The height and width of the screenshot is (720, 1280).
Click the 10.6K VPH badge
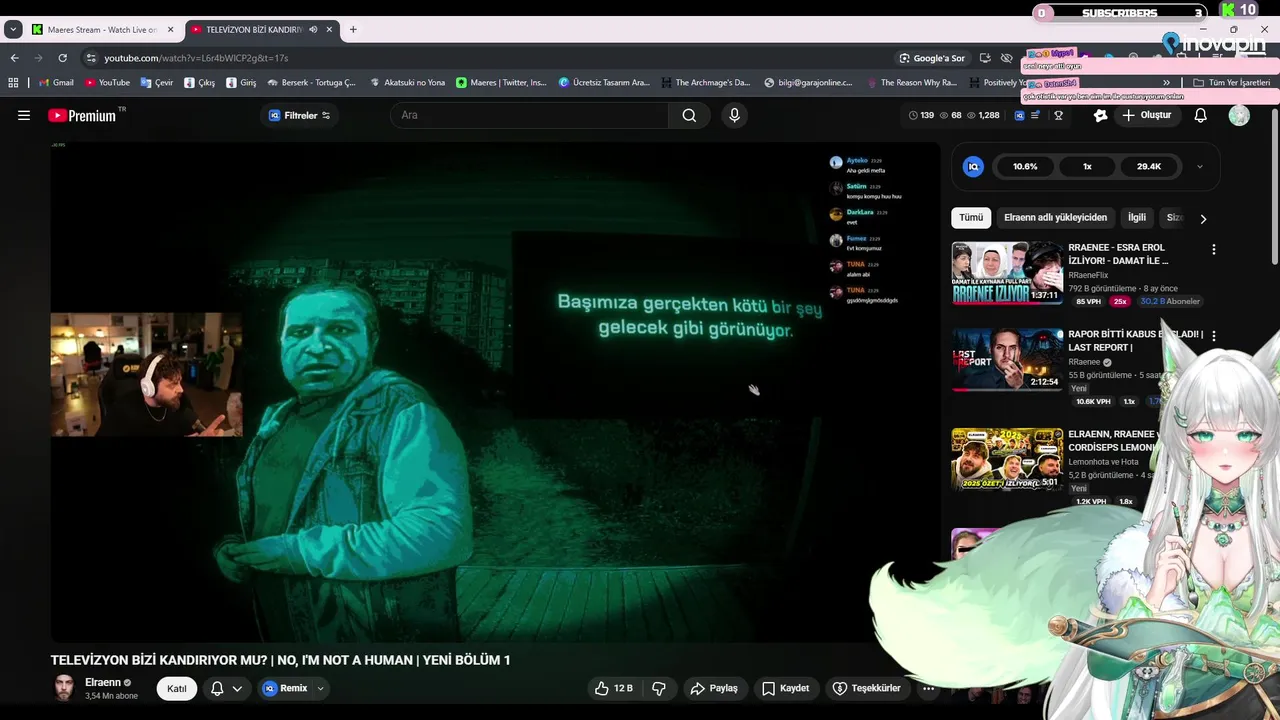coord(1091,401)
